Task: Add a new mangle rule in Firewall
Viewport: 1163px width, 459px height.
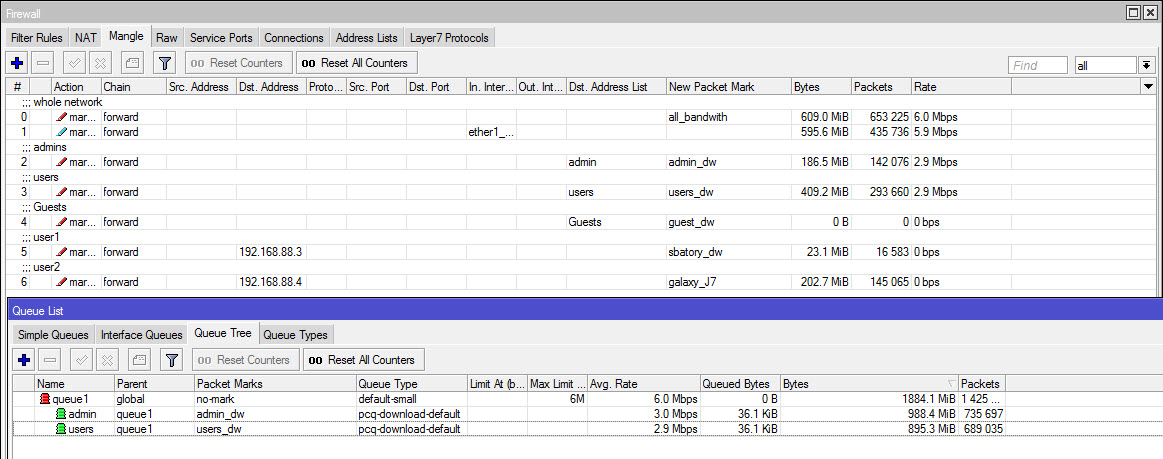Action: 17,63
